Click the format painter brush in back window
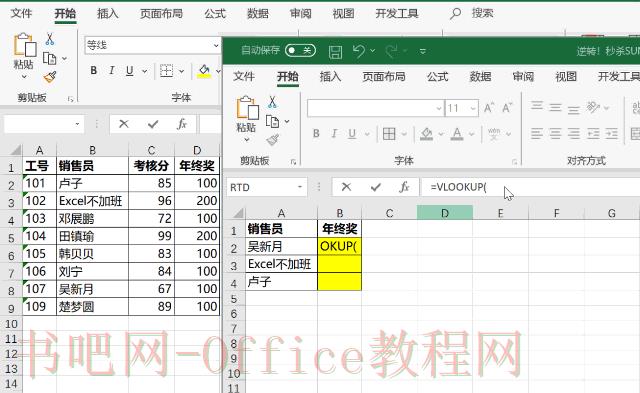The width and height of the screenshot is (640, 393). click(x=50, y=77)
